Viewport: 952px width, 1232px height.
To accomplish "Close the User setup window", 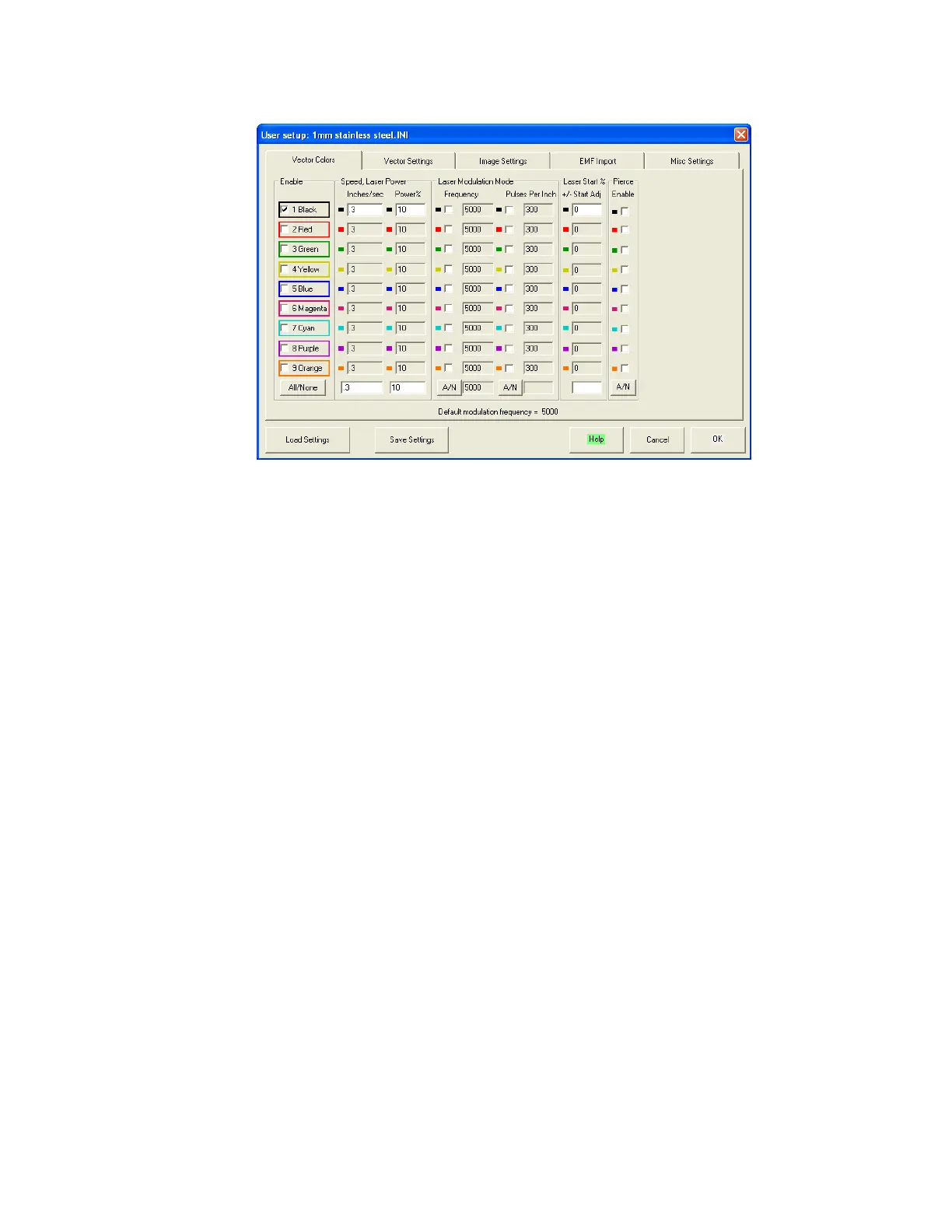I will click(741, 135).
